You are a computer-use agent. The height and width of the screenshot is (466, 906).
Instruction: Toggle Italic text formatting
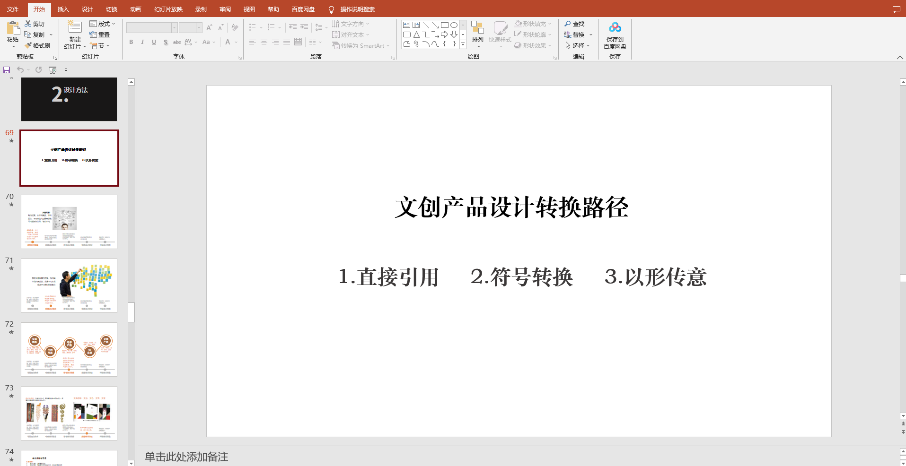143,42
